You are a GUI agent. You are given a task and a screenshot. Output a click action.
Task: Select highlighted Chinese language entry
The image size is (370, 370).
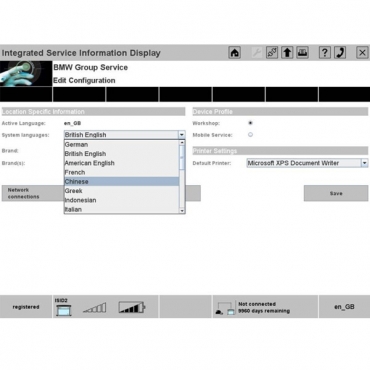coord(122,181)
